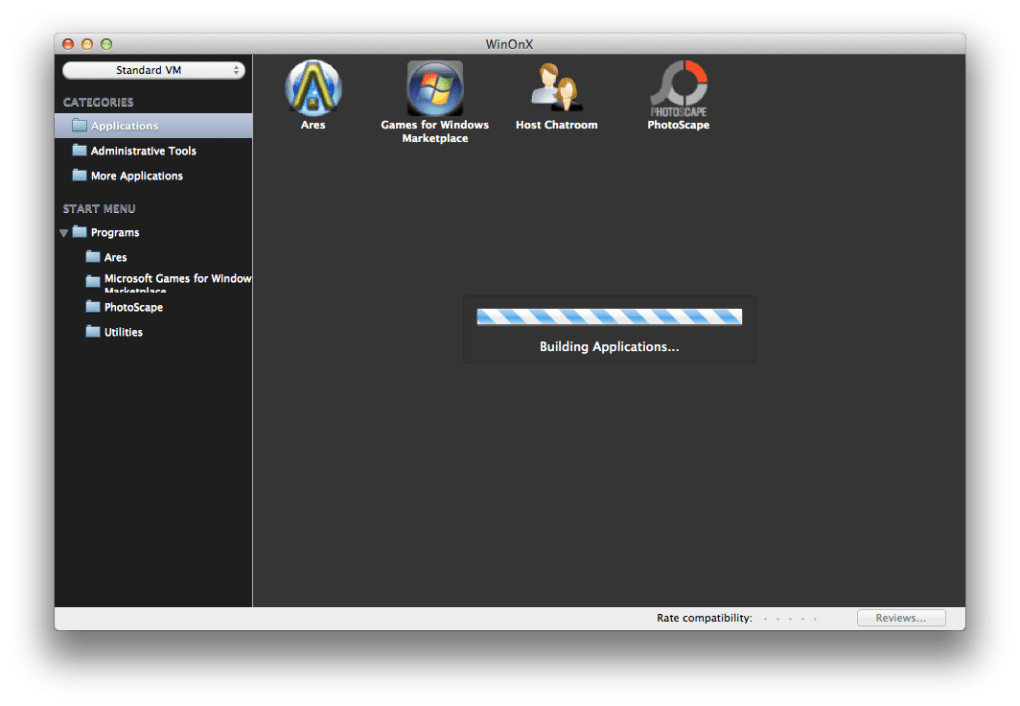Screen dimensions: 1020x706
Task: Launch the PhotoScape application icon
Action: point(678,88)
